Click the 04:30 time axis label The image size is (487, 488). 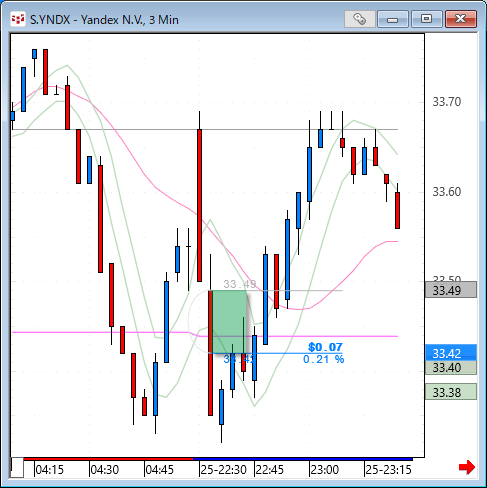pyautogui.click(x=105, y=470)
